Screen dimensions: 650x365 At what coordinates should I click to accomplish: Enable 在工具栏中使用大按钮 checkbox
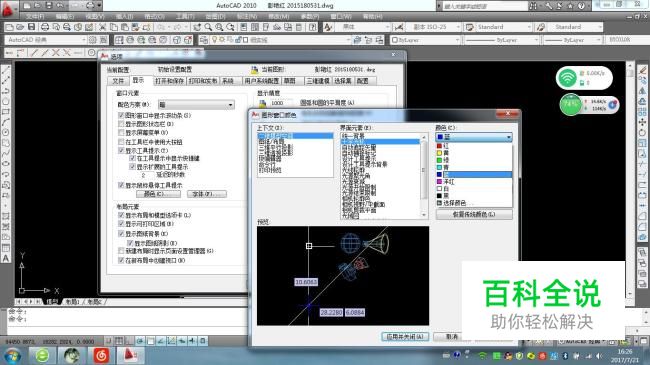click(121, 141)
